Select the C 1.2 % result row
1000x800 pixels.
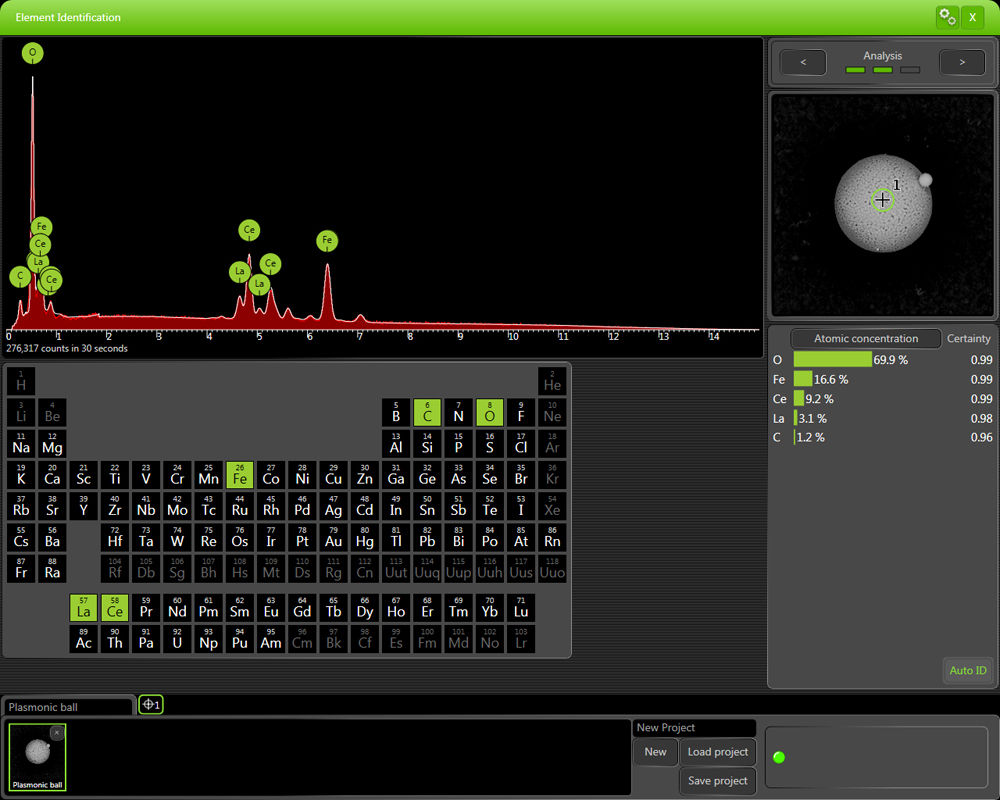point(882,438)
